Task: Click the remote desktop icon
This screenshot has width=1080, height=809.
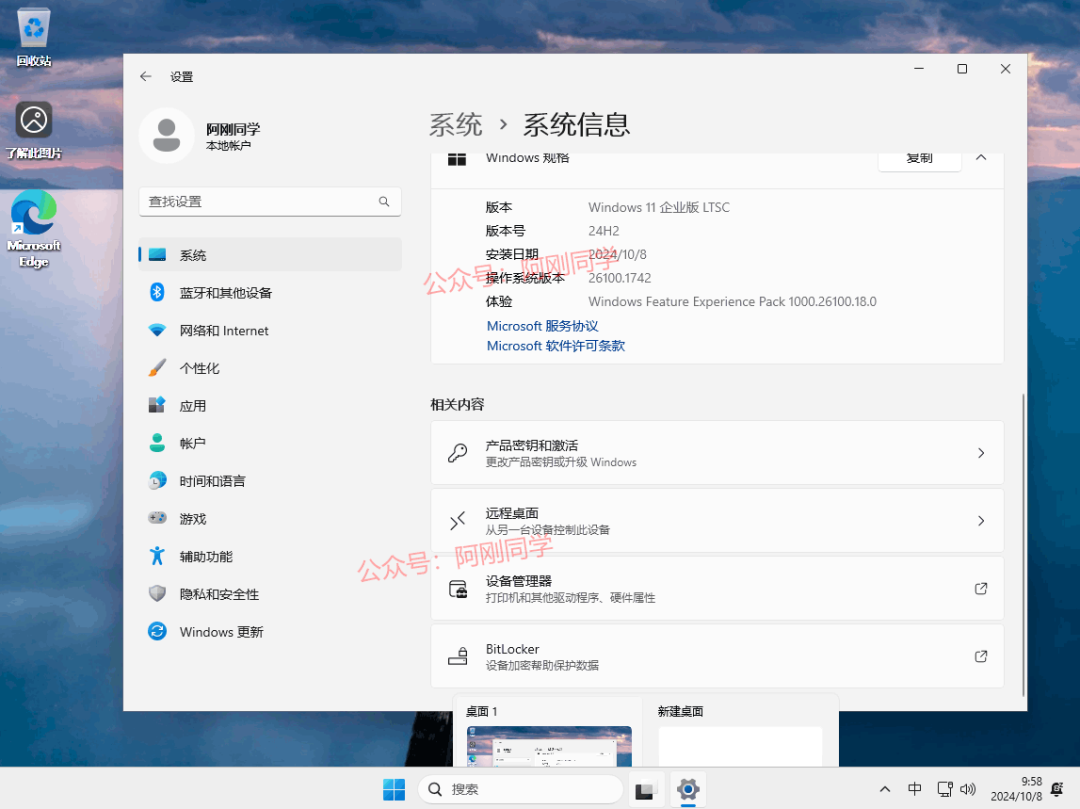Action: 457,521
